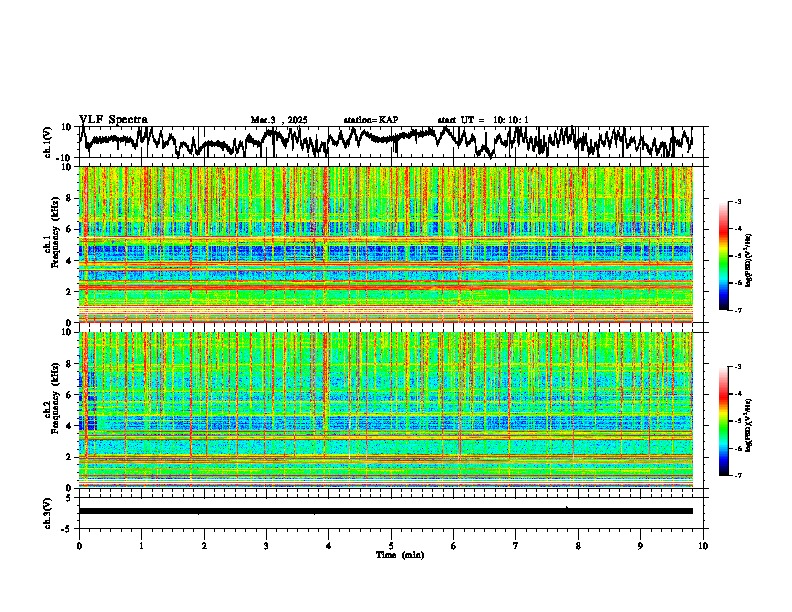Screen dimensions: 792x612
Task: Click the "-3" label atop the ch.1 colorbar
Action: pyautogui.click(x=737, y=202)
